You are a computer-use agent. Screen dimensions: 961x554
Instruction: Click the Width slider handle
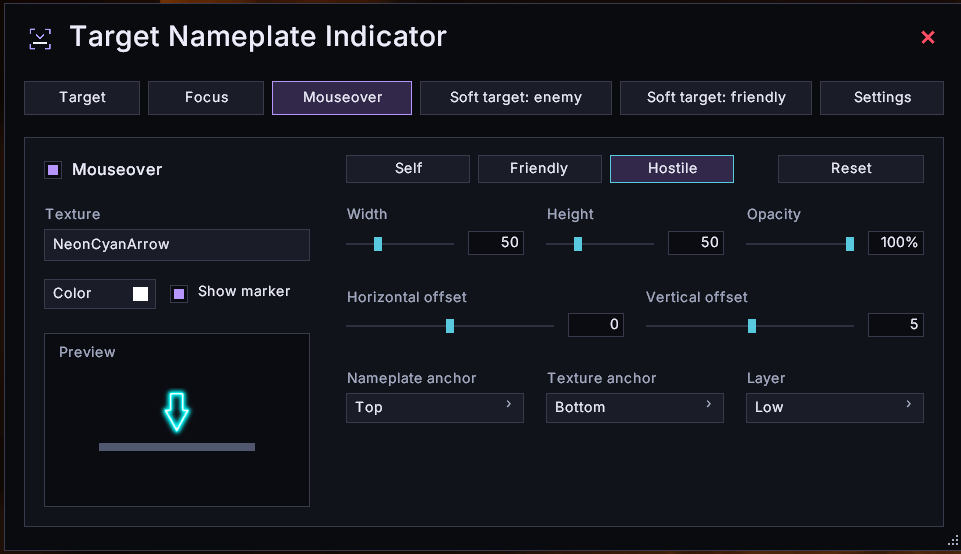pyautogui.click(x=378, y=244)
